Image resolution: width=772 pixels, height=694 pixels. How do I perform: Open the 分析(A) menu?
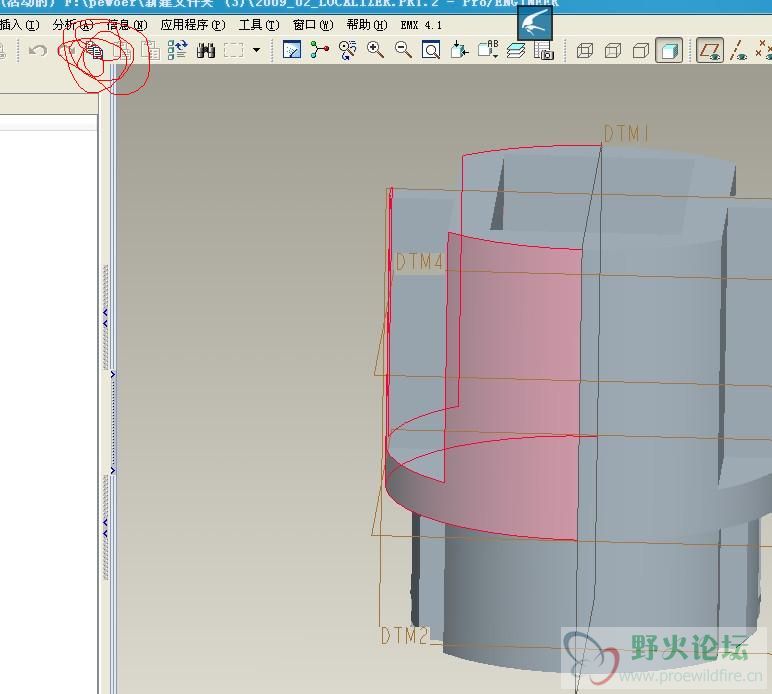[x=73, y=25]
